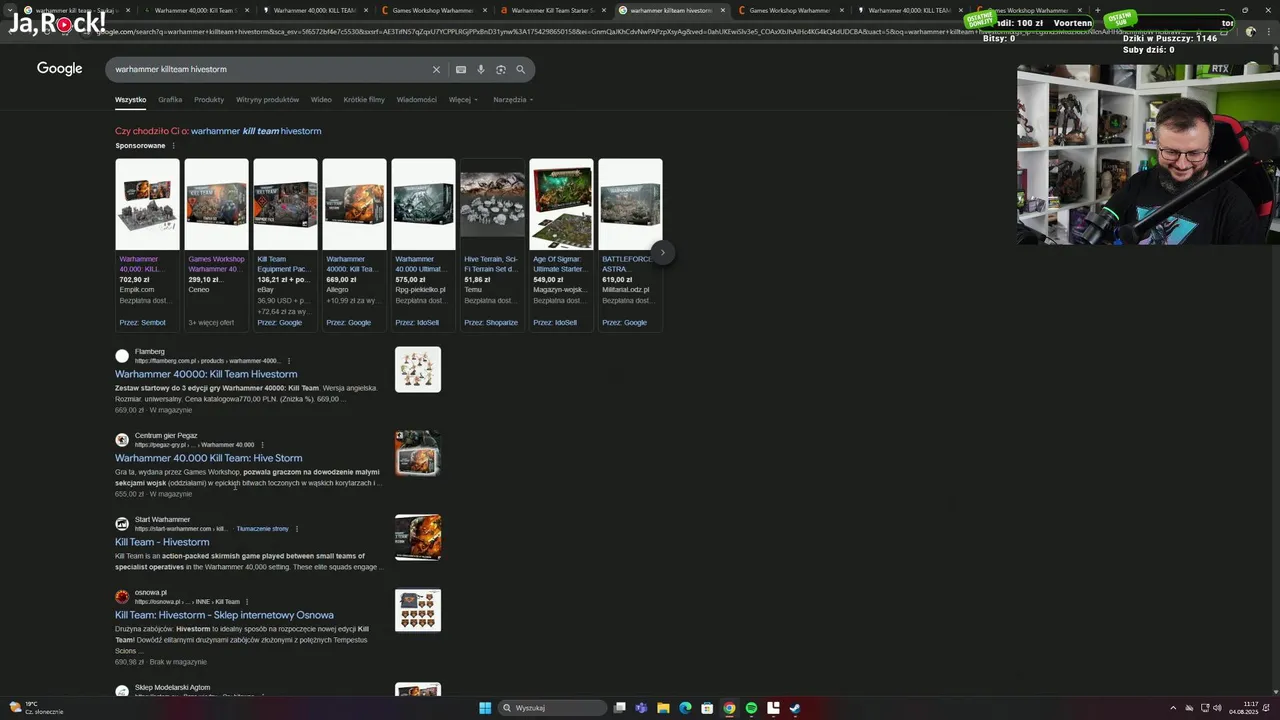Submit the search with the magnifier icon
This screenshot has width=1280, height=720.
[x=521, y=69]
